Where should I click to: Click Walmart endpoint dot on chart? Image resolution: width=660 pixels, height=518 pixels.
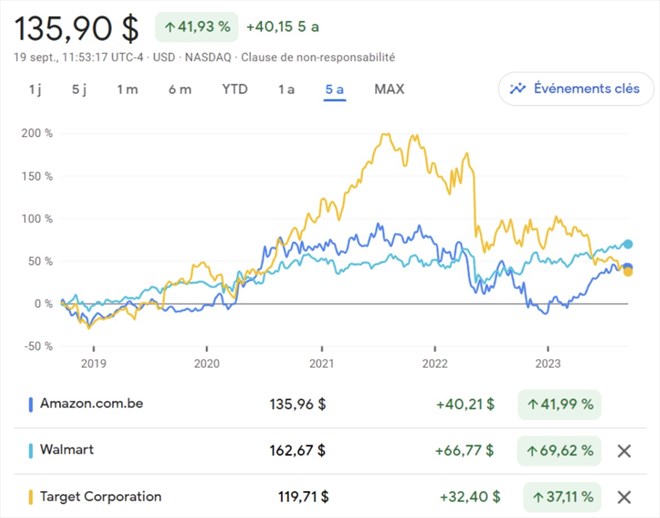pos(628,244)
